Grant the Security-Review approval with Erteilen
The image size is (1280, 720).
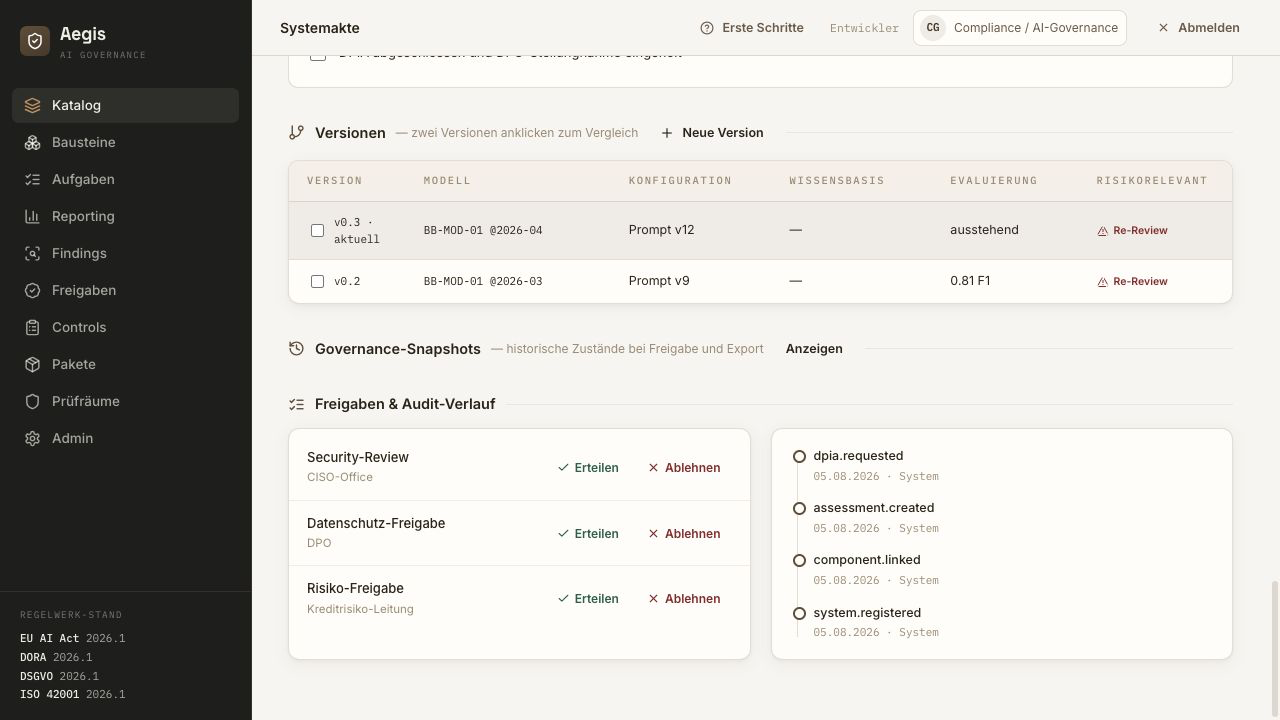click(x=588, y=467)
